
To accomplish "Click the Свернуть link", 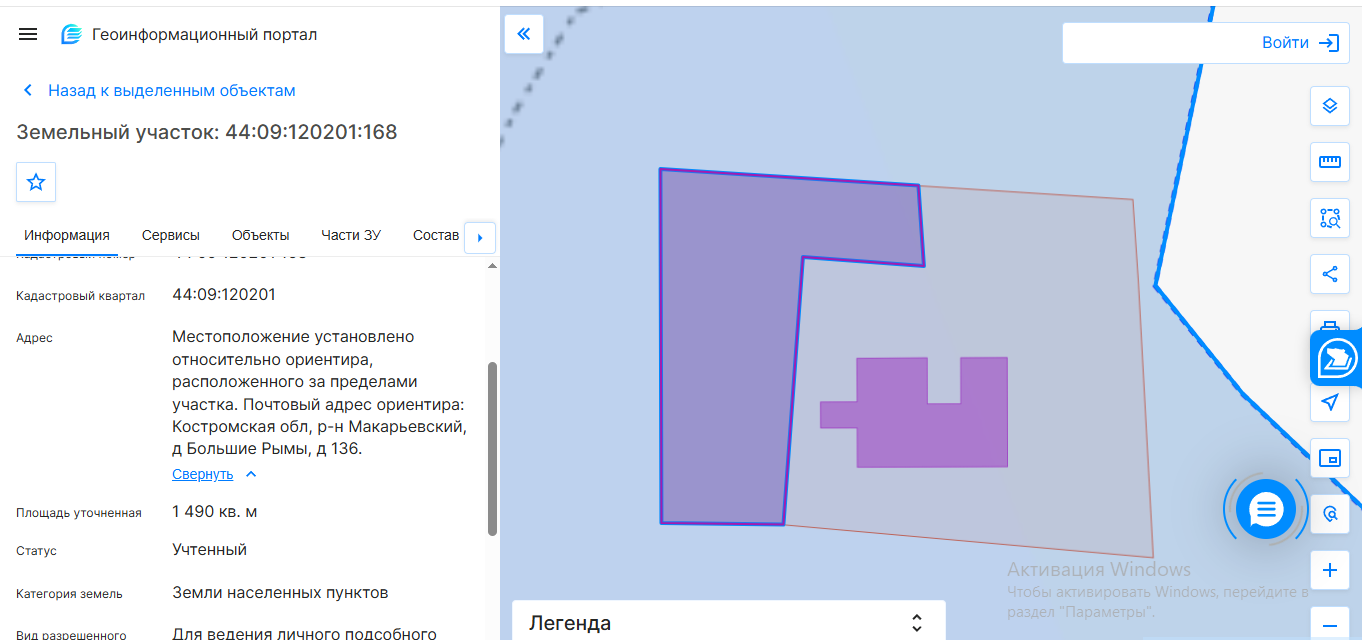I will (x=202, y=474).
